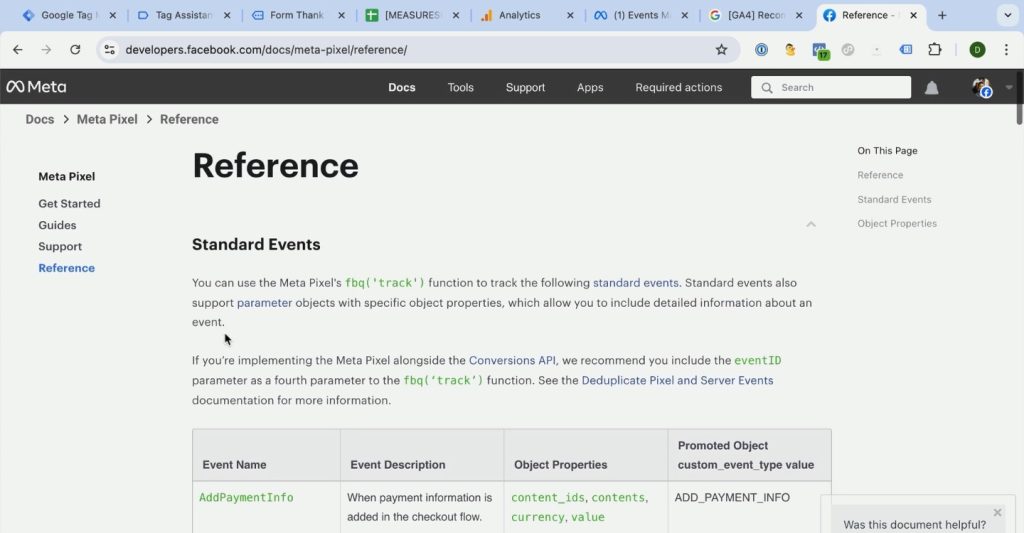
Task: Open the notifications bell icon
Action: coord(931,88)
